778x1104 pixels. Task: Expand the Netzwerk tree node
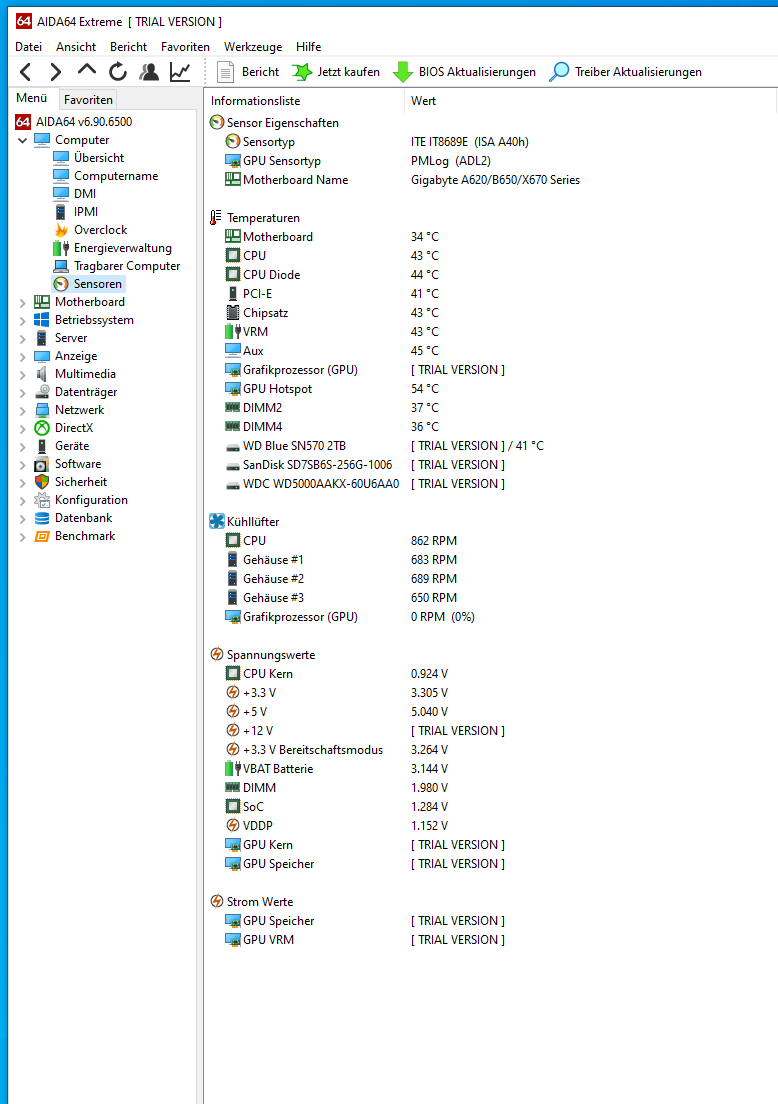(23, 410)
